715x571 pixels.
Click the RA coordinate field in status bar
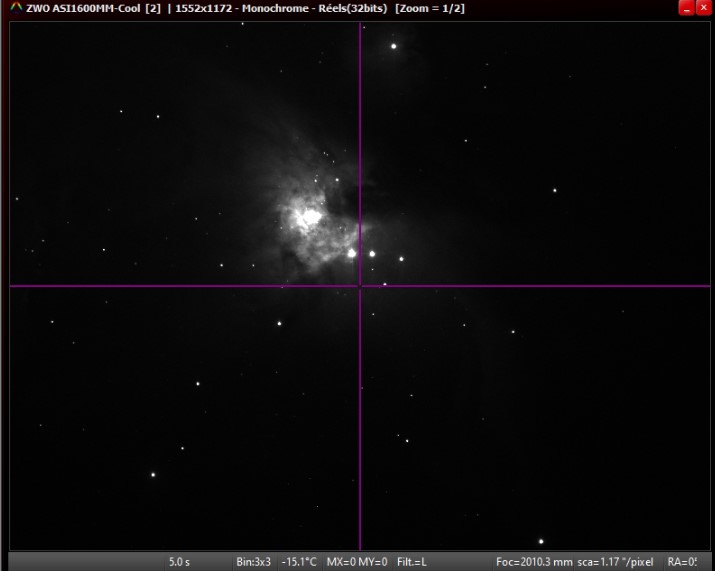(x=682, y=562)
